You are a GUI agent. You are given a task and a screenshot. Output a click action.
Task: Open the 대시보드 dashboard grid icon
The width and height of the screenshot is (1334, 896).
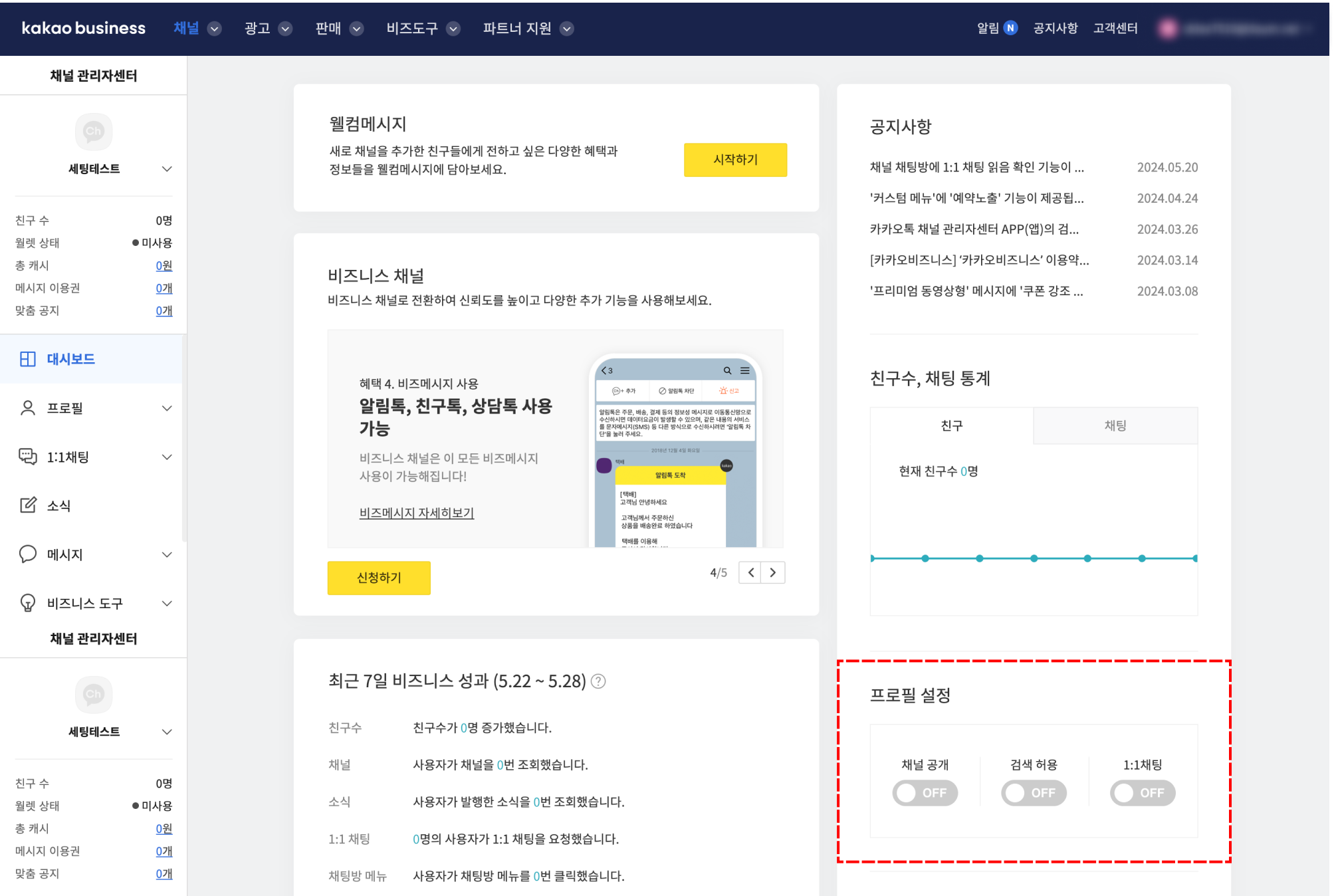pos(28,359)
